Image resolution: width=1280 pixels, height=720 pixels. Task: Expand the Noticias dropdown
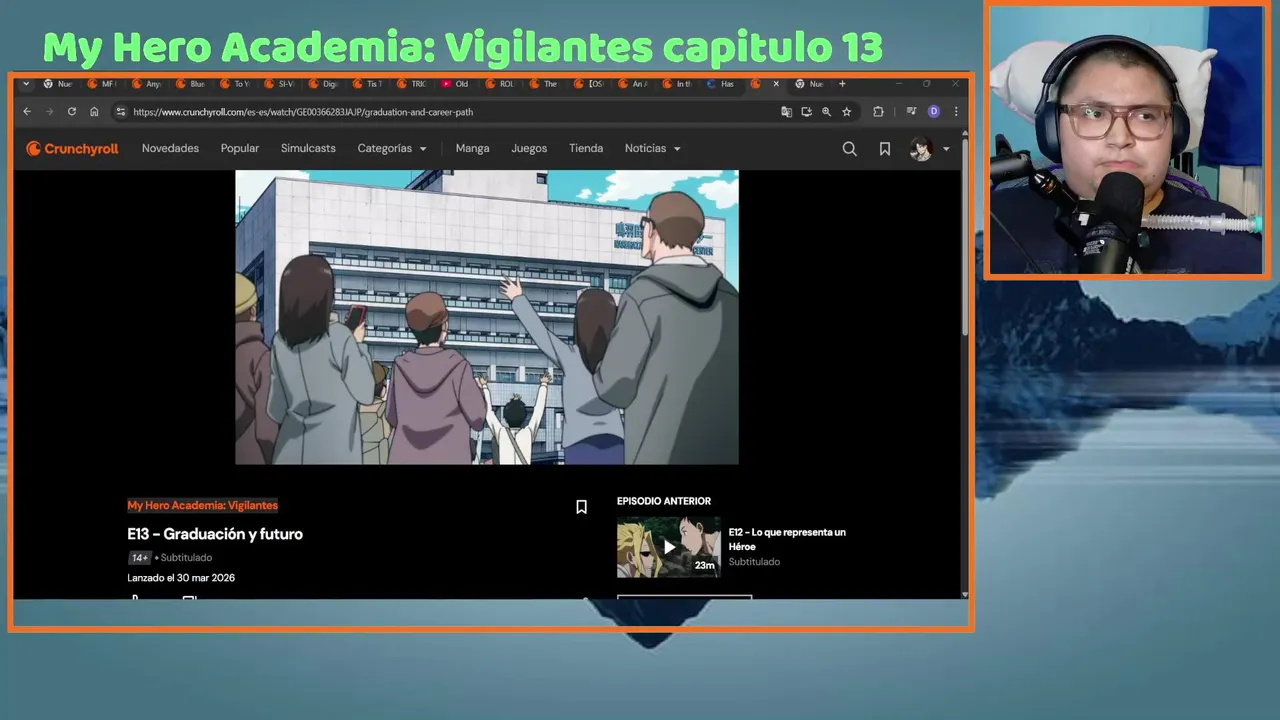coord(653,148)
